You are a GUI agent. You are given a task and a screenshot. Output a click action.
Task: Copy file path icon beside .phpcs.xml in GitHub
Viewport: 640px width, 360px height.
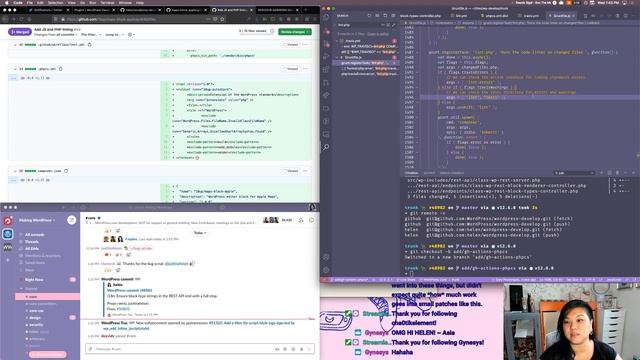[x=60, y=69]
